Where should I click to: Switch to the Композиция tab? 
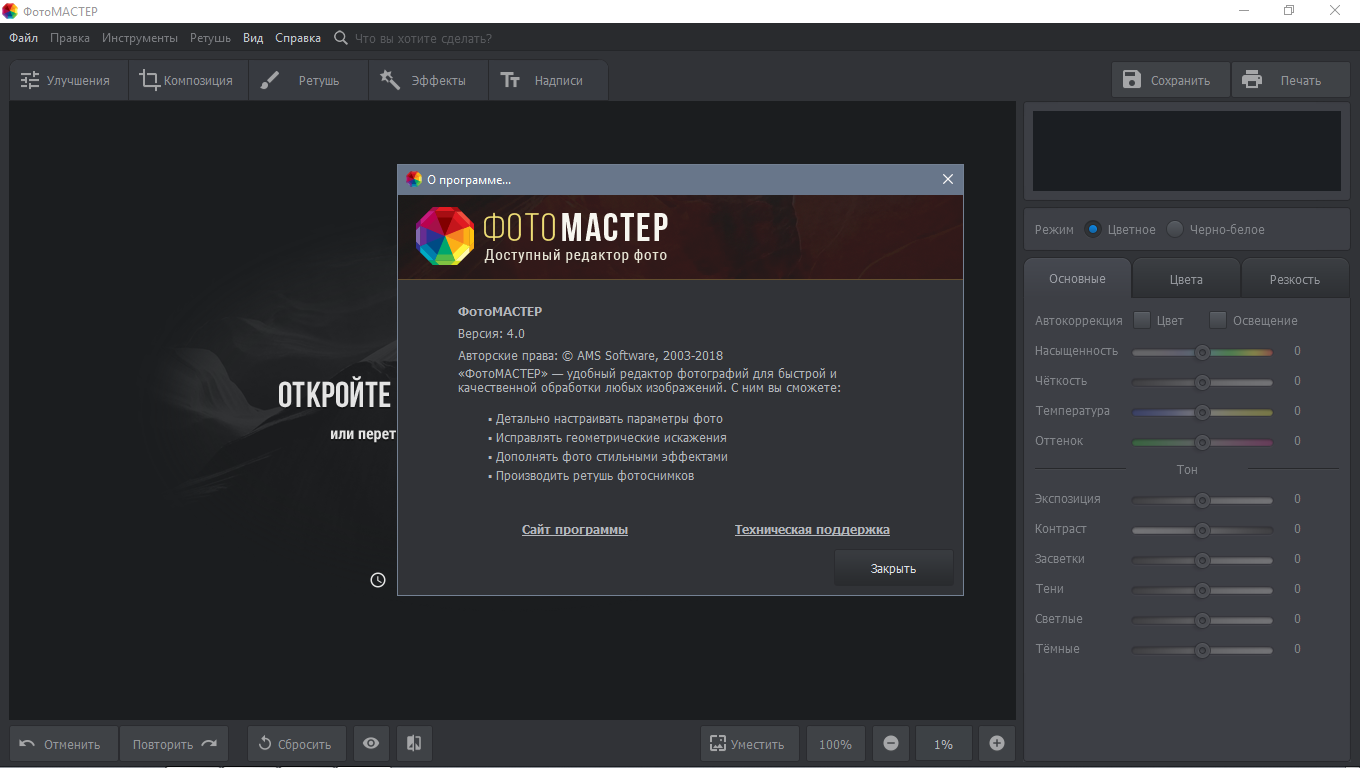188,80
